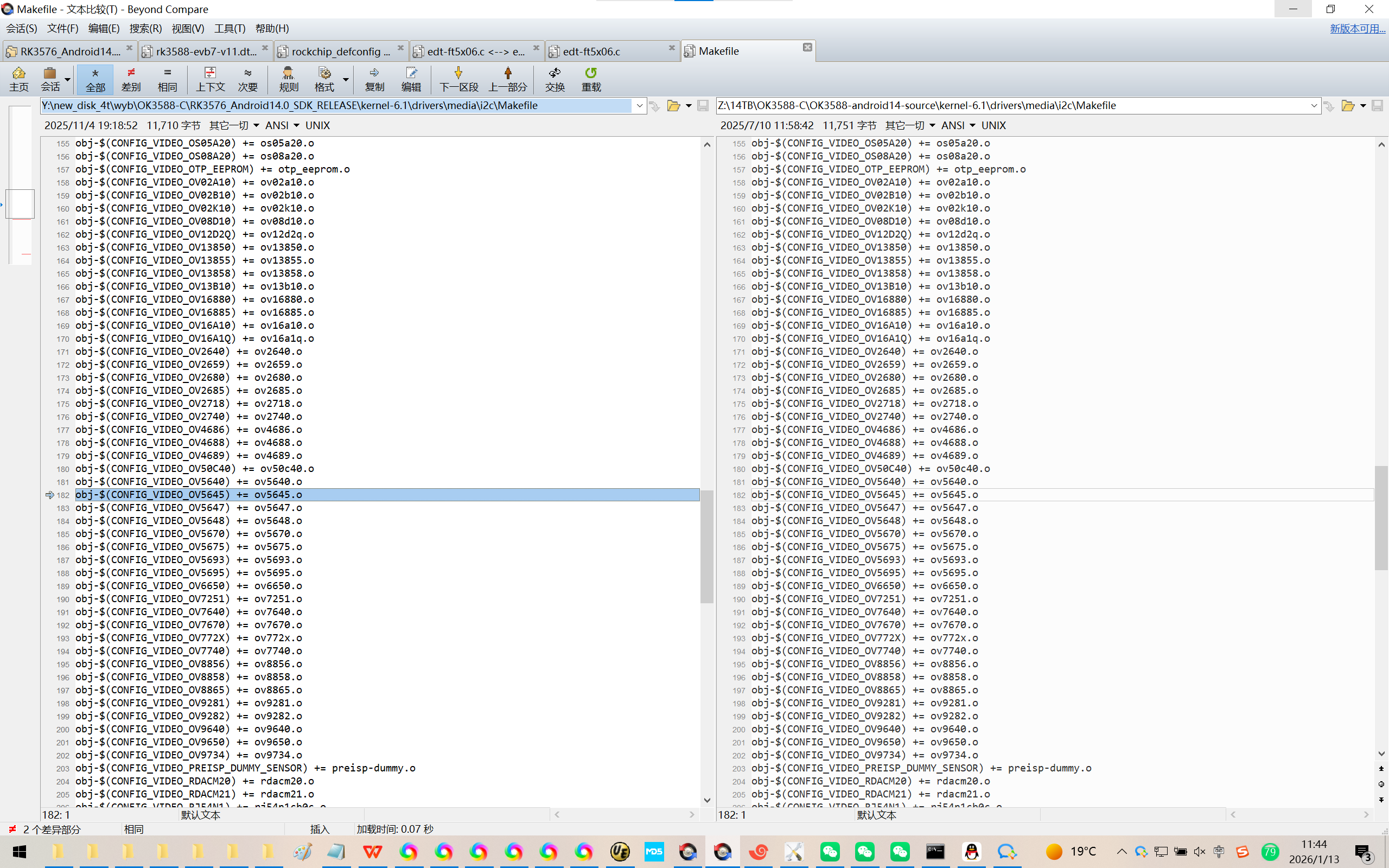Click the Edit (编辑) toolbar icon
The width and height of the screenshot is (1389, 868).
point(411,79)
